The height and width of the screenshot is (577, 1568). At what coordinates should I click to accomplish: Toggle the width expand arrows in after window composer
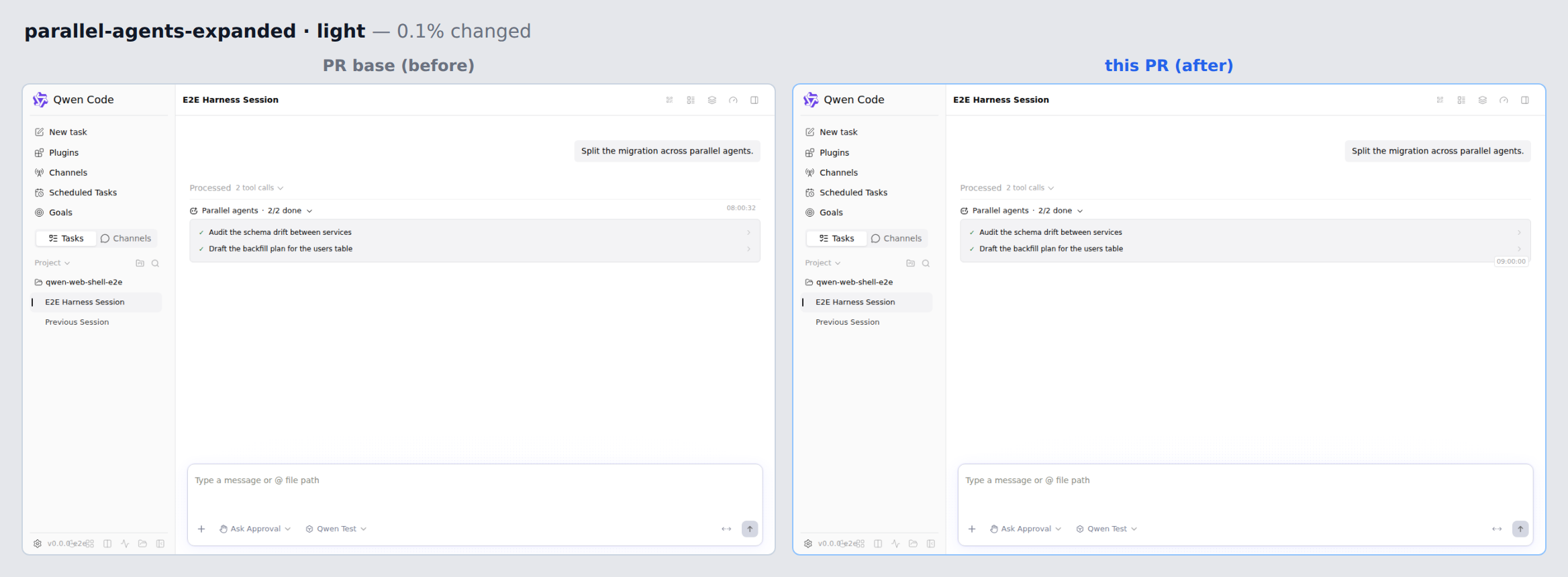click(x=1497, y=529)
